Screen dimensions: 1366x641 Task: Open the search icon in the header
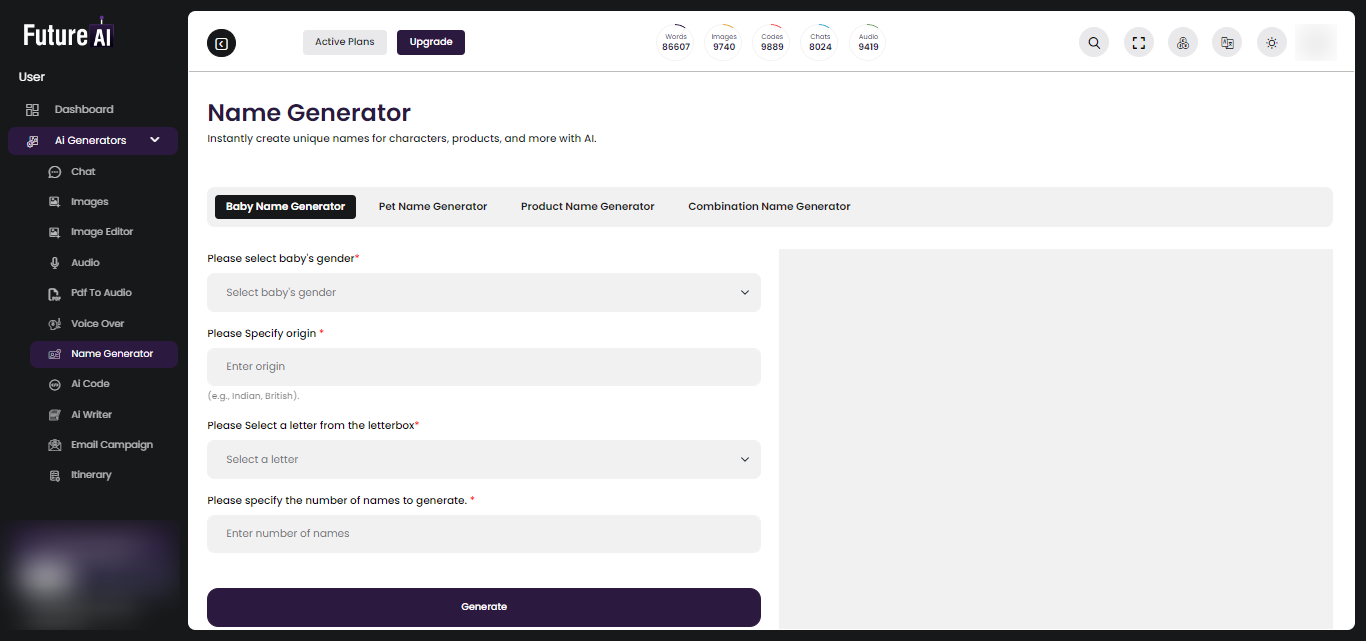pos(1093,42)
